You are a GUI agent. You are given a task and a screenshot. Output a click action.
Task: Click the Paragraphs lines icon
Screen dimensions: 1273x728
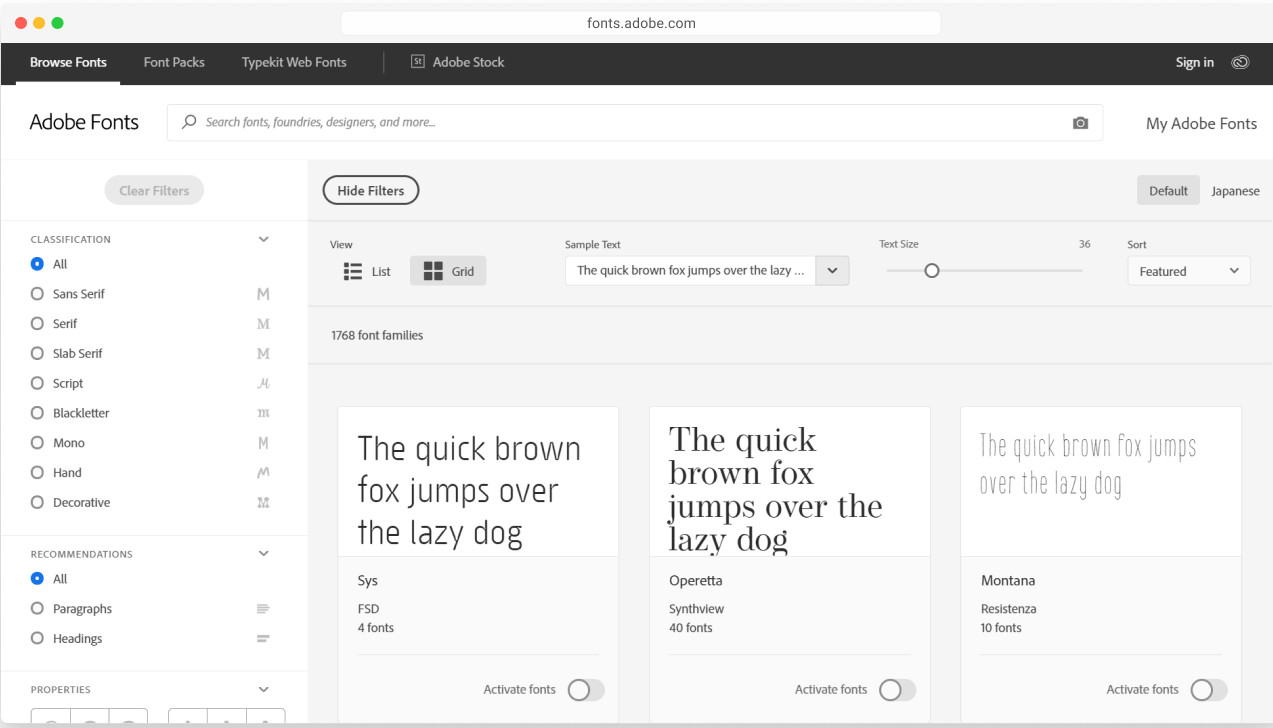263,609
